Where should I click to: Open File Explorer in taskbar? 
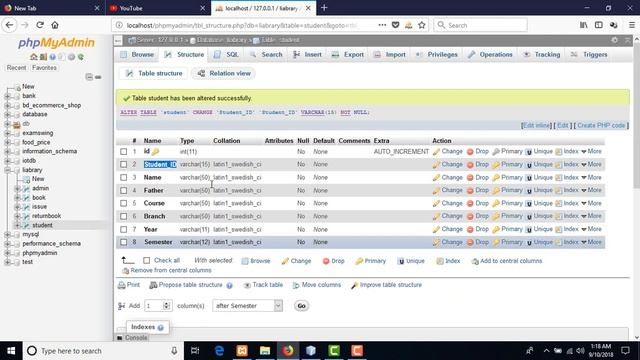click(265, 351)
